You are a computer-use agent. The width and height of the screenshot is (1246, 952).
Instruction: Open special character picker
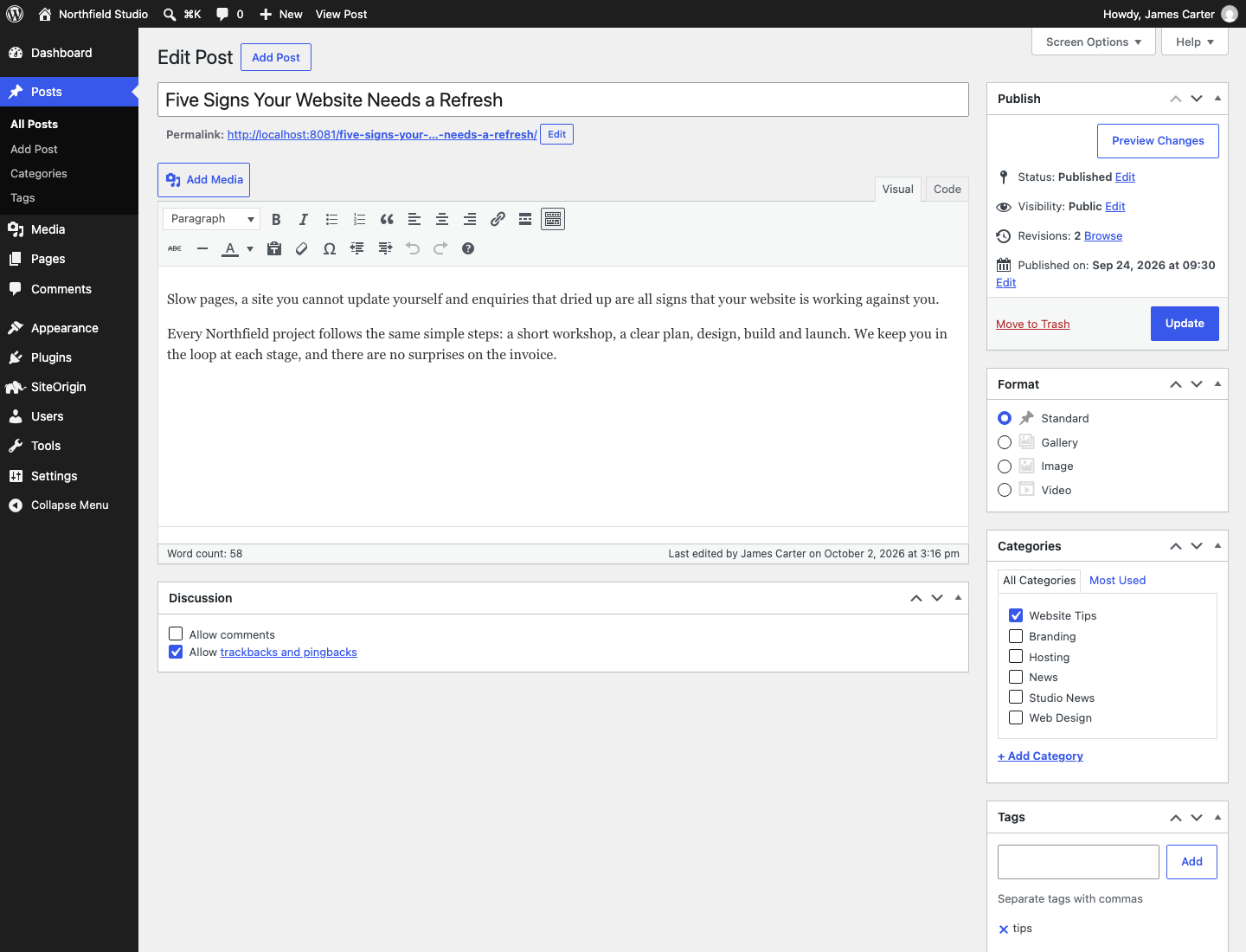330,248
